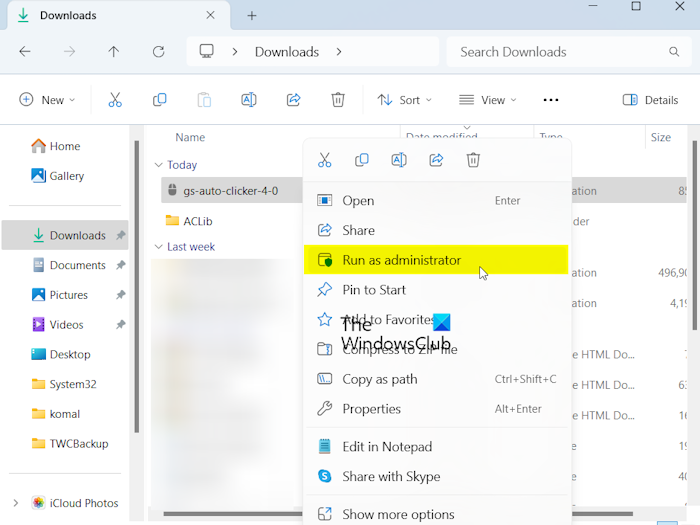Click the Size column header
This screenshot has width=700, height=525.
click(x=661, y=137)
